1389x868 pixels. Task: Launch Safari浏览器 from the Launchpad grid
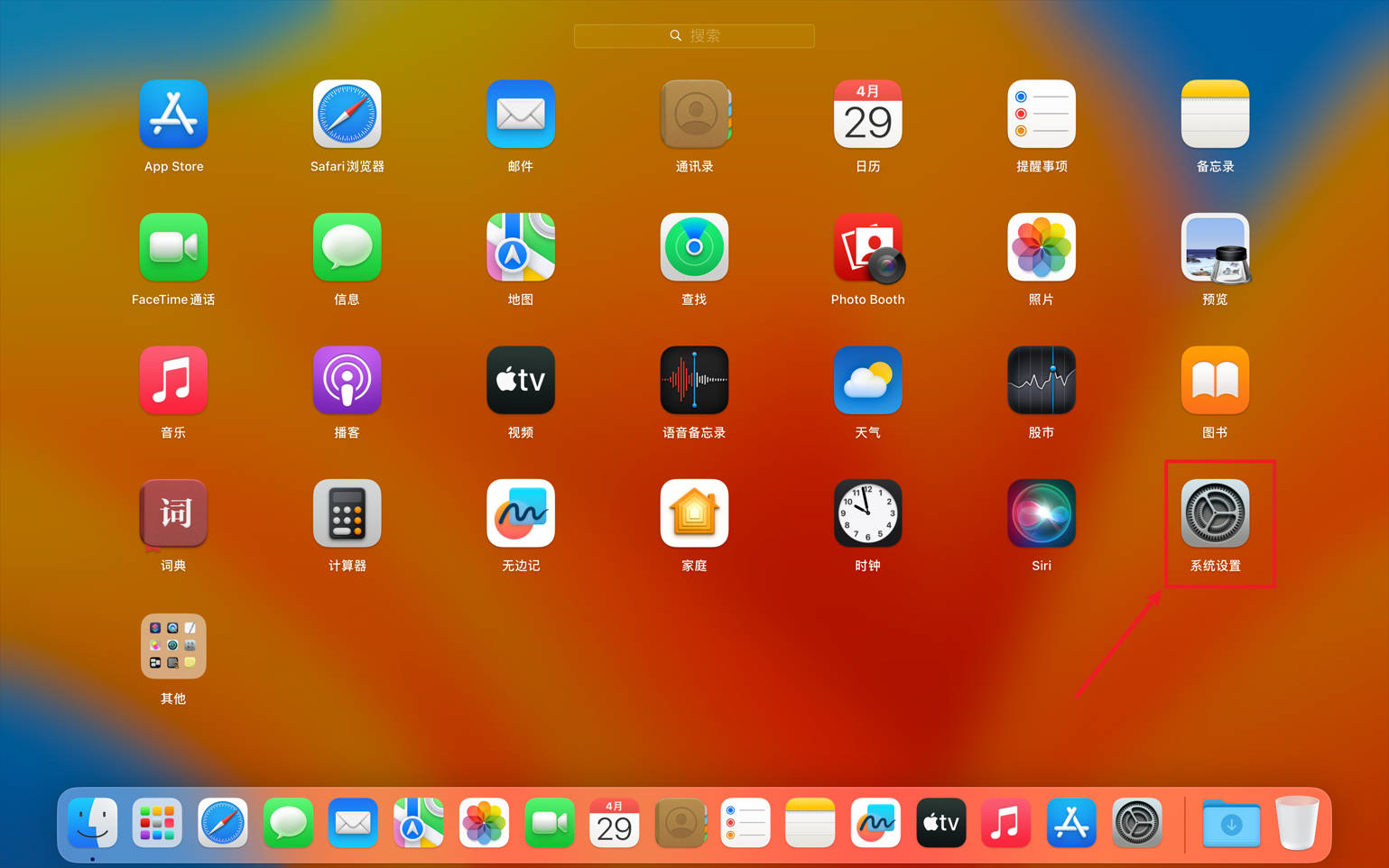click(347, 114)
